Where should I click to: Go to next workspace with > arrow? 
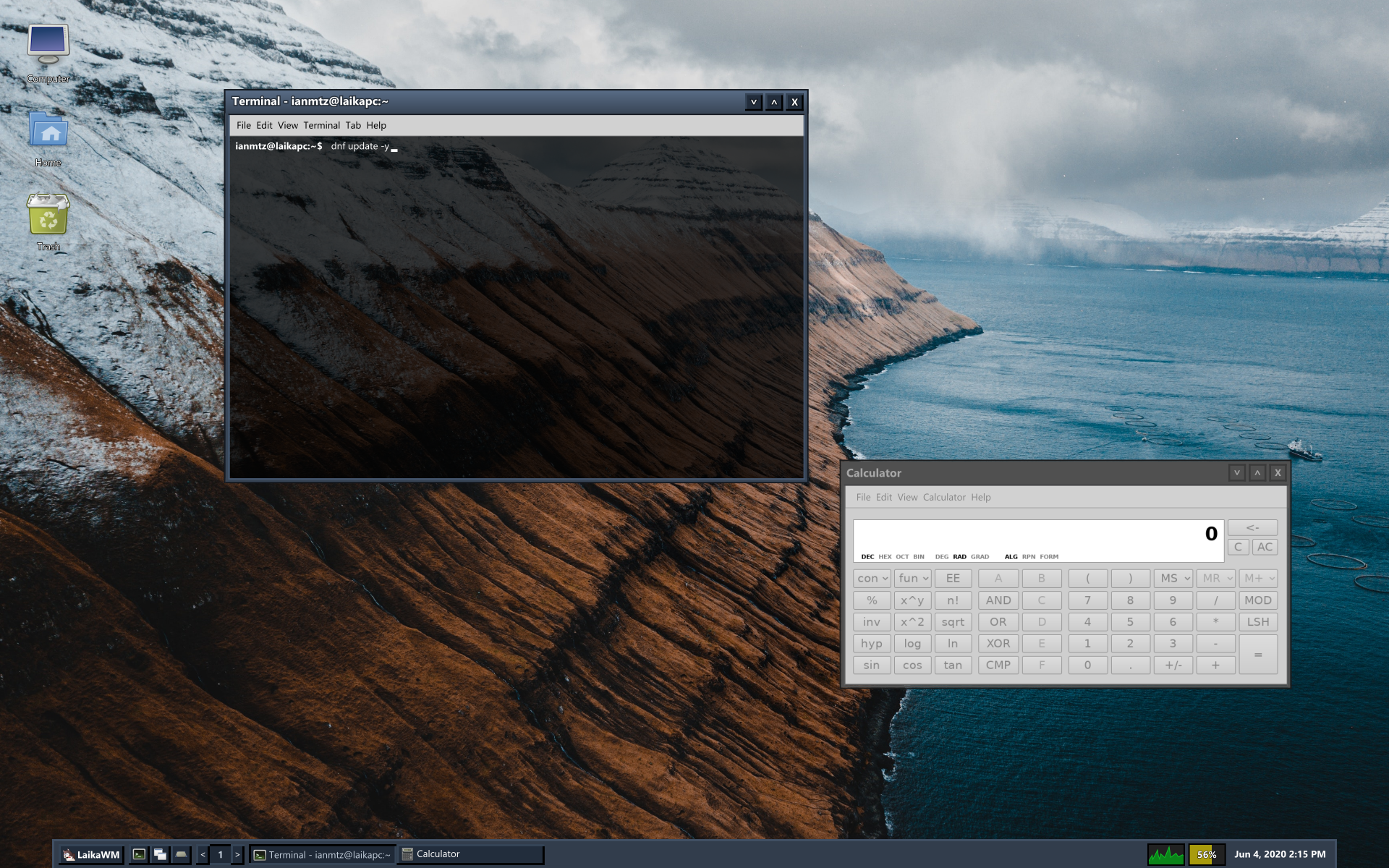[x=237, y=854]
